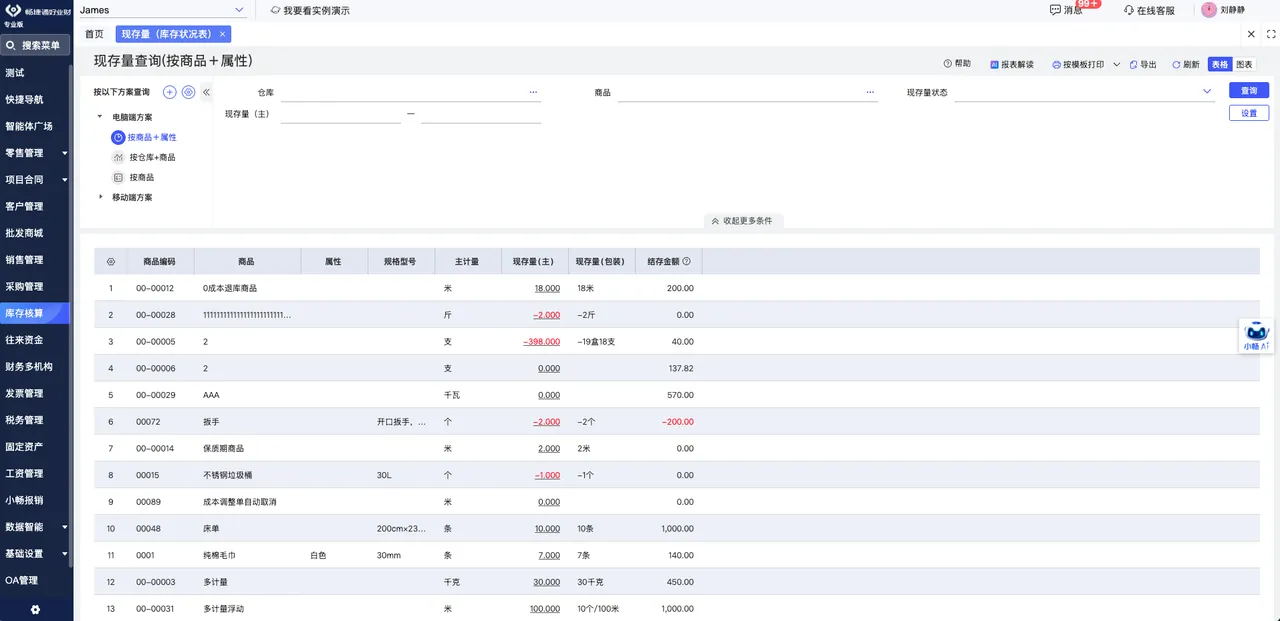Click quantity link 18.000 for 0成本退库商品
The height and width of the screenshot is (621, 1280).
tap(547, 288)
